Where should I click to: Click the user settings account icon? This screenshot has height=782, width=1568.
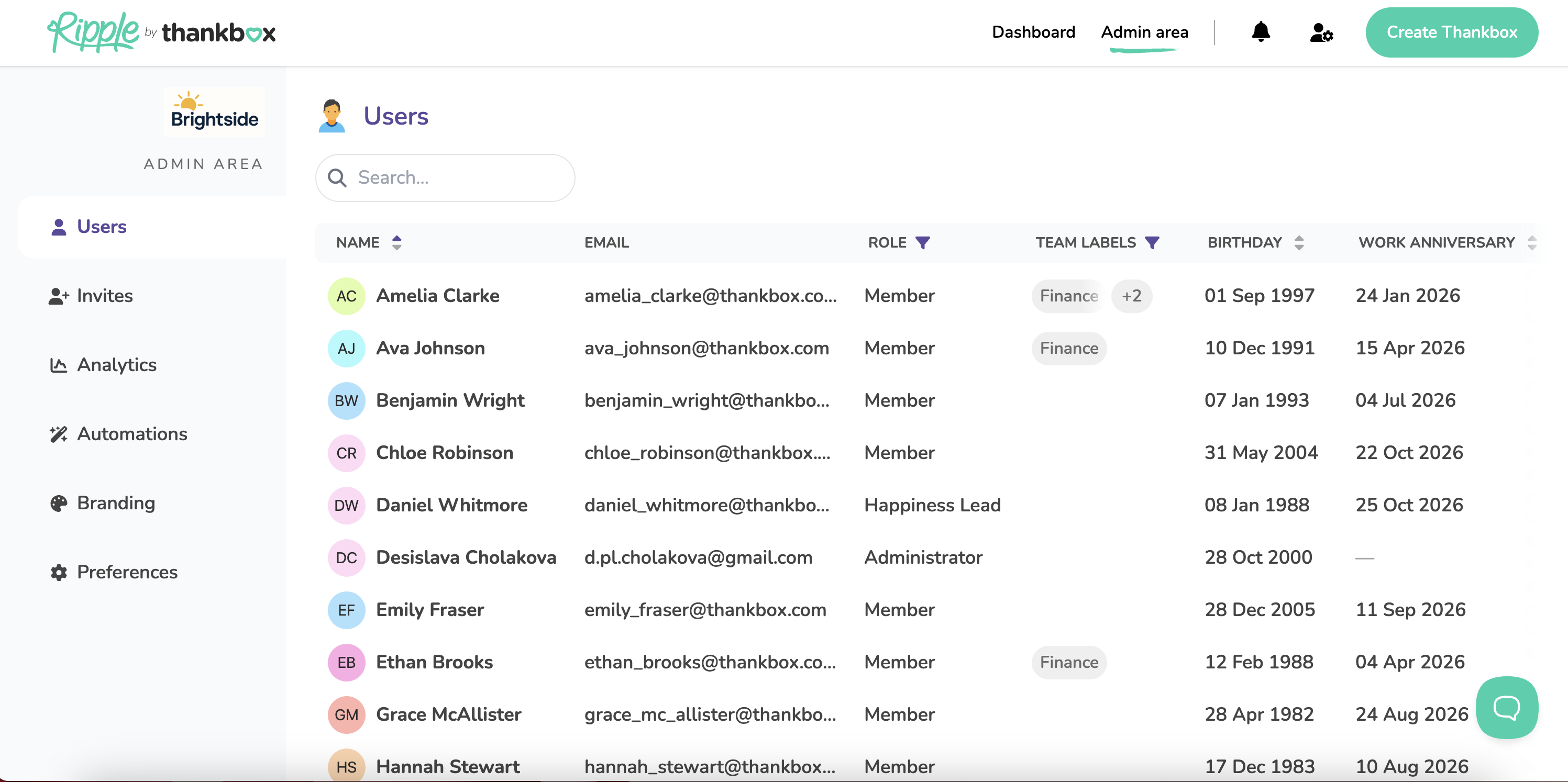[1321, 32]
